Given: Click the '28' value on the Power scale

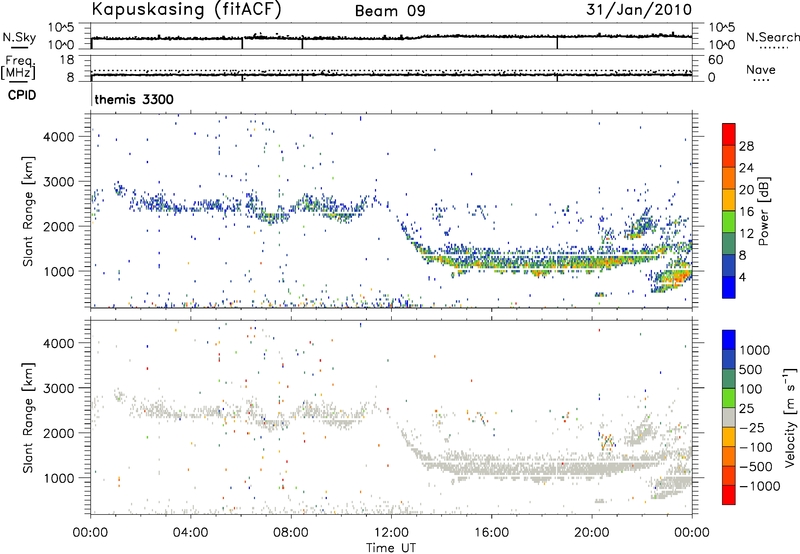Looking at the screenshot, I should coord(746,146).
